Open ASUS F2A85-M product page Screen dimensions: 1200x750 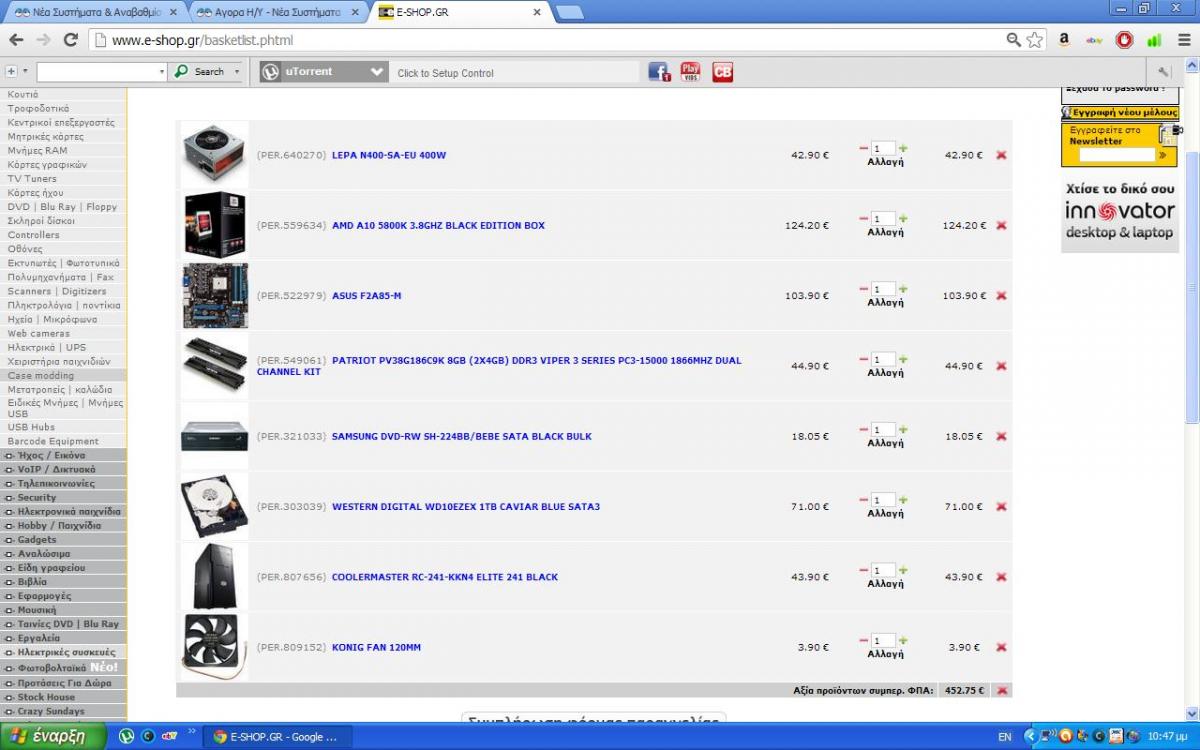click(366, 296)
